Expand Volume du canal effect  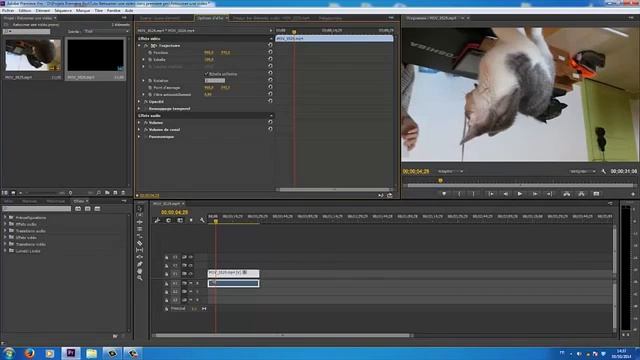[140, 129]
